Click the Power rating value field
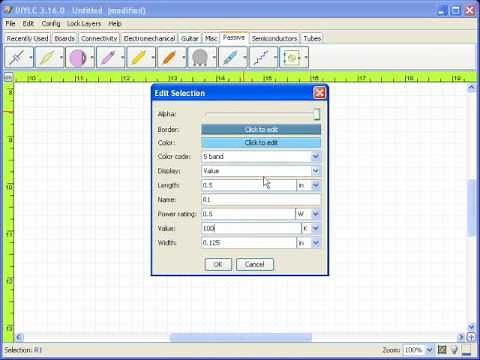 (x=248, y=214)
